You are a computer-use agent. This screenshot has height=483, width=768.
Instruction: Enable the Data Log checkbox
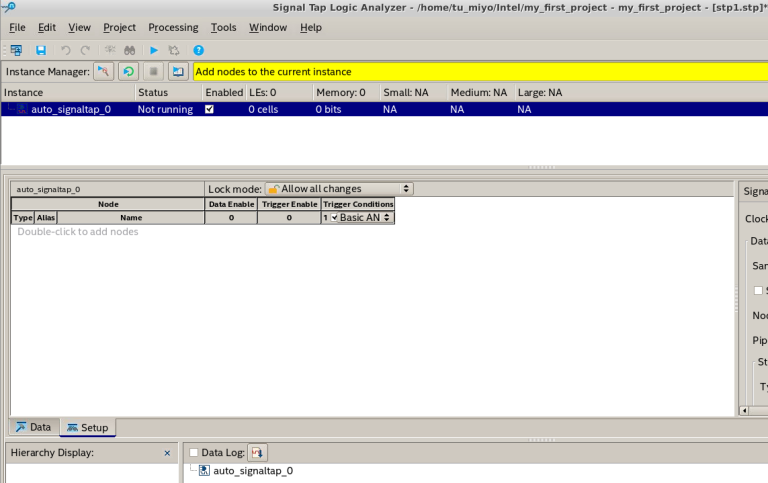[194, 453]
